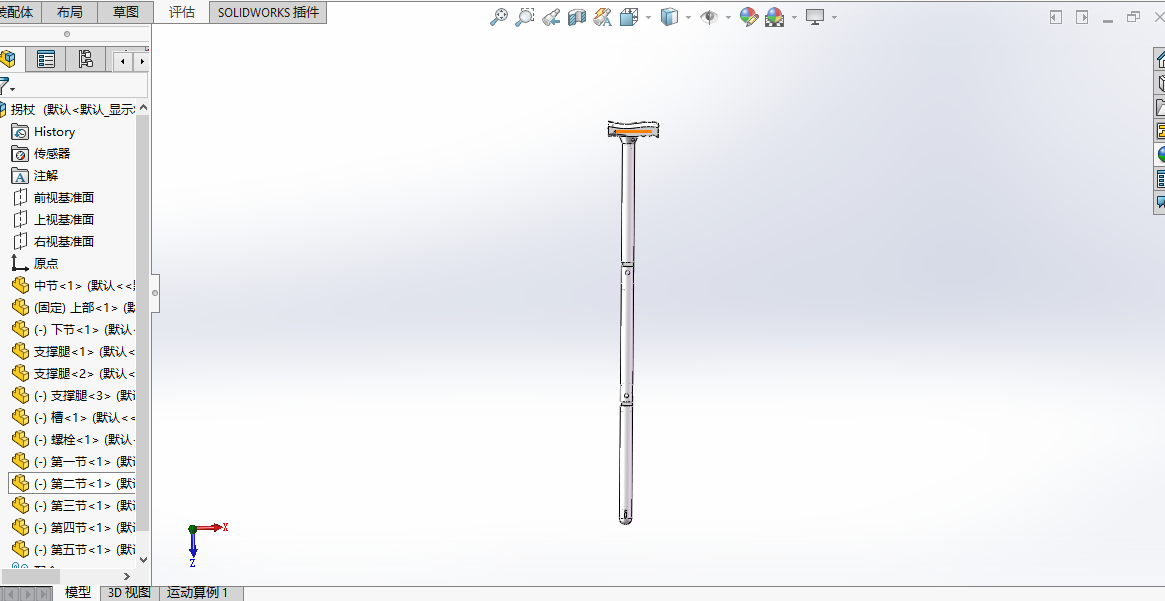The height and width of the screenshot is (601, 1165).
Task: Click the Zoom to Fit magnifier icon
Action: tap(498, 17)
